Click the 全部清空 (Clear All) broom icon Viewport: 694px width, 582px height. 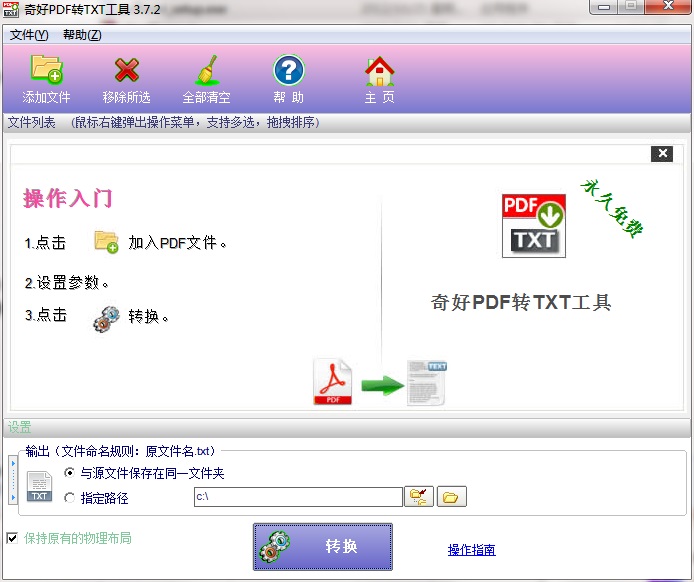206,70
